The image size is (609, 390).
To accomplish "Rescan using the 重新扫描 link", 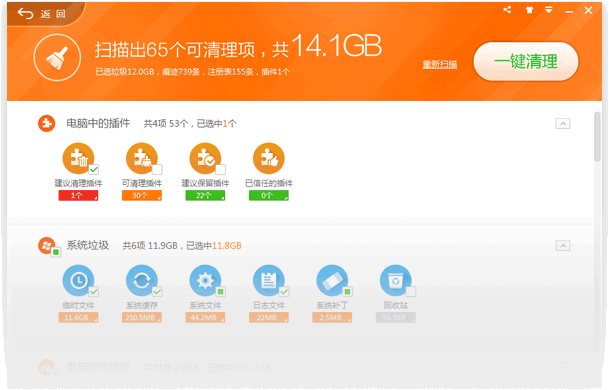I will (440, 64).
